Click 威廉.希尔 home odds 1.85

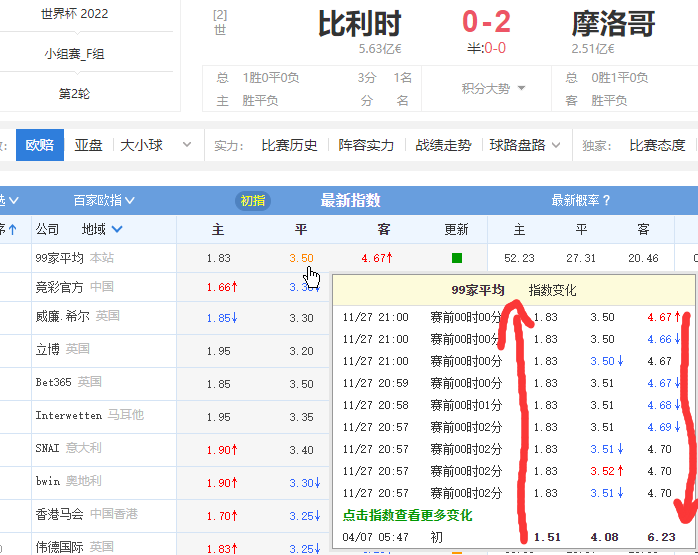[222, 318]
